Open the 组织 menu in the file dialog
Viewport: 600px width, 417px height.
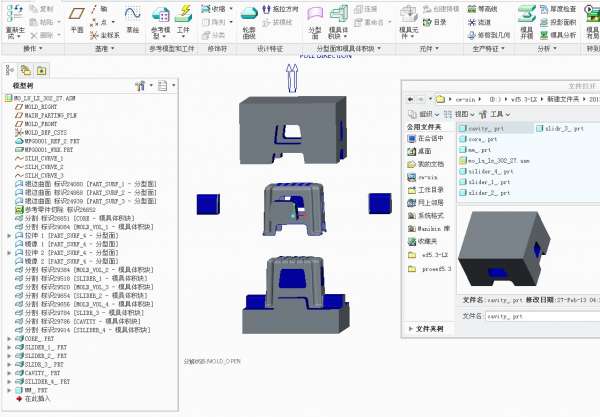[x=422, y=114]
